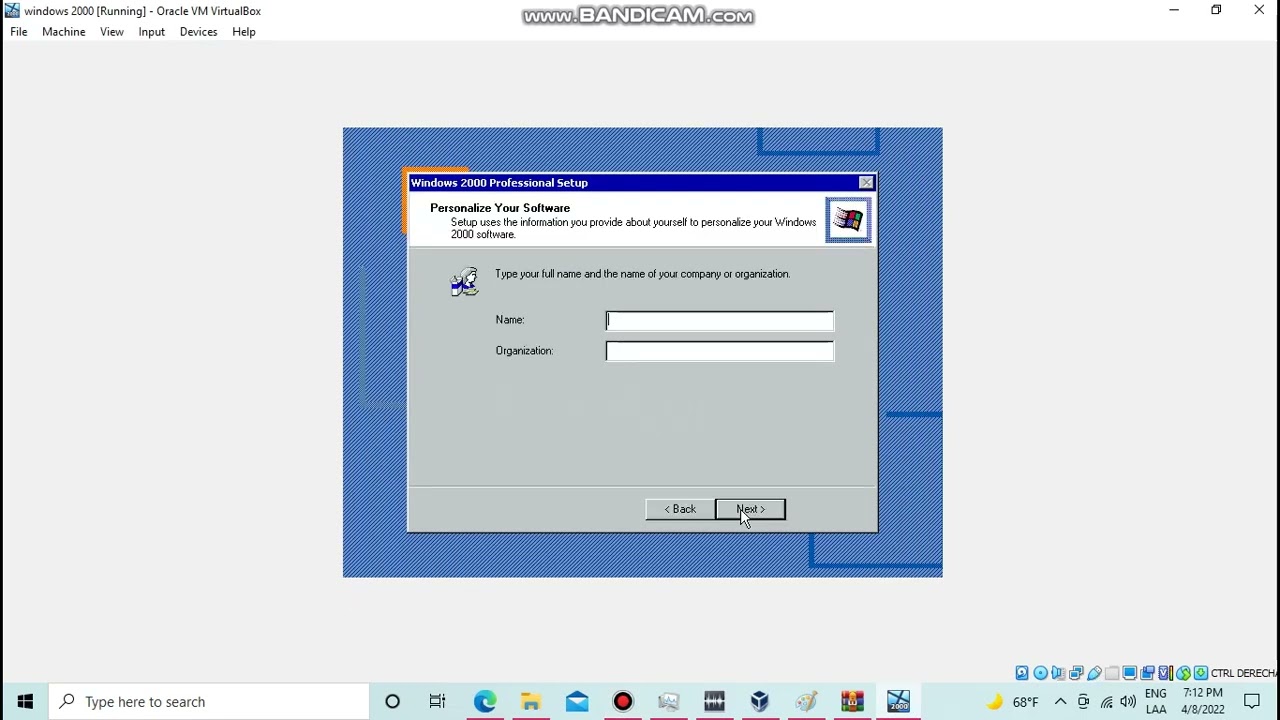Open WinRAR from the taskbar
The height and width of the screenshot is (720, 1280).
point(852,702)
